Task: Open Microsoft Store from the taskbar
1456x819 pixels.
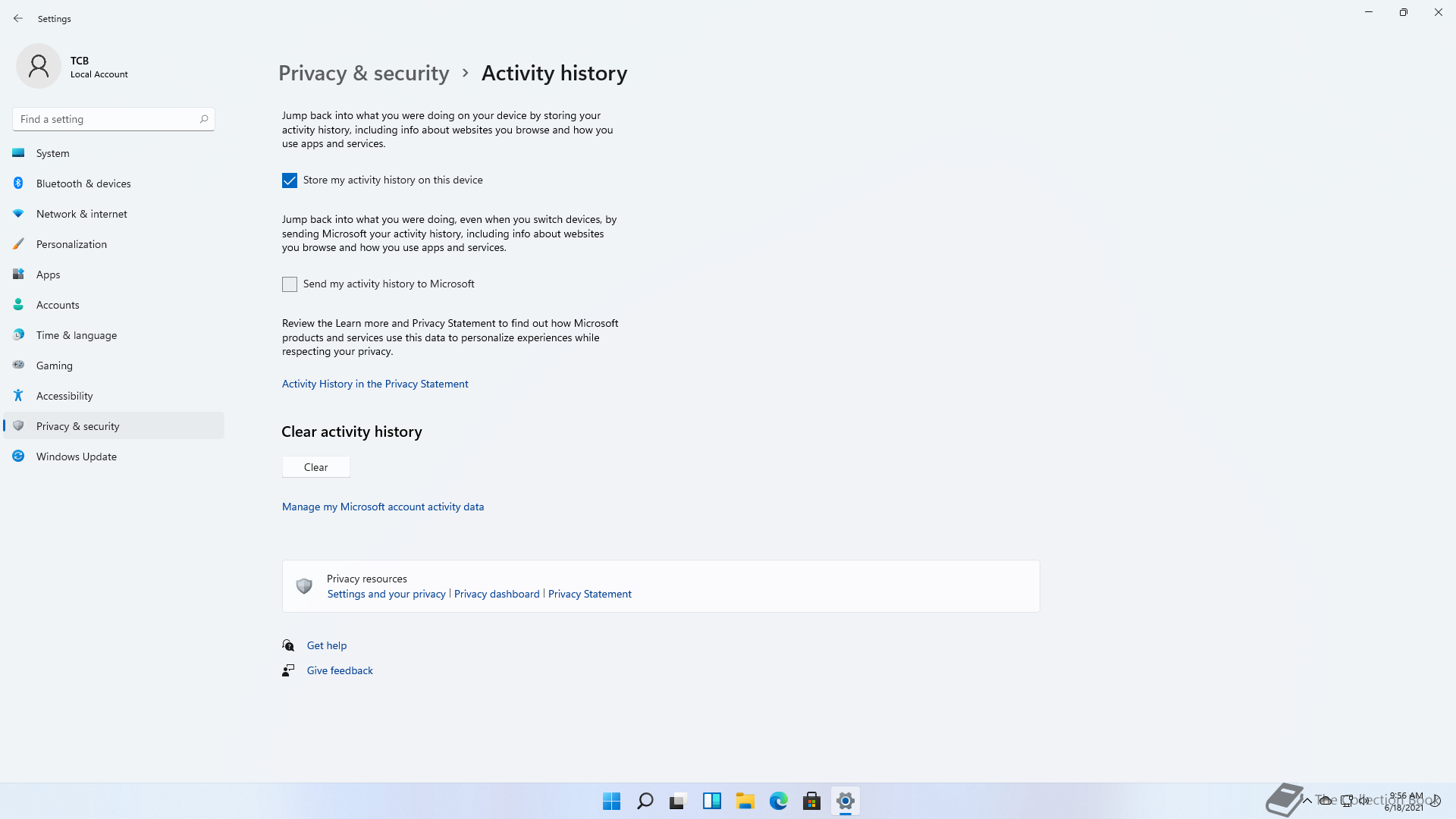Action: click(x=812, y=801)
